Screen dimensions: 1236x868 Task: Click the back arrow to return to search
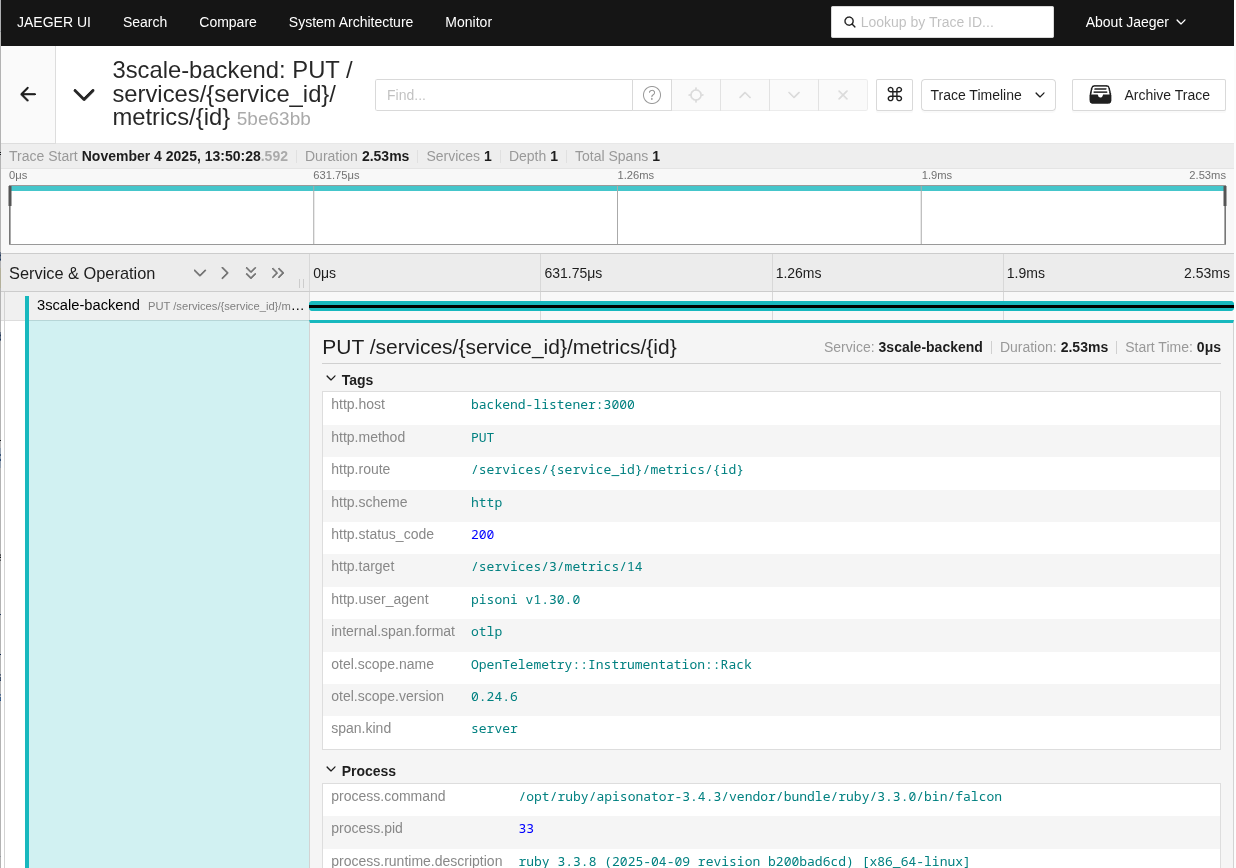pos(28,94)
